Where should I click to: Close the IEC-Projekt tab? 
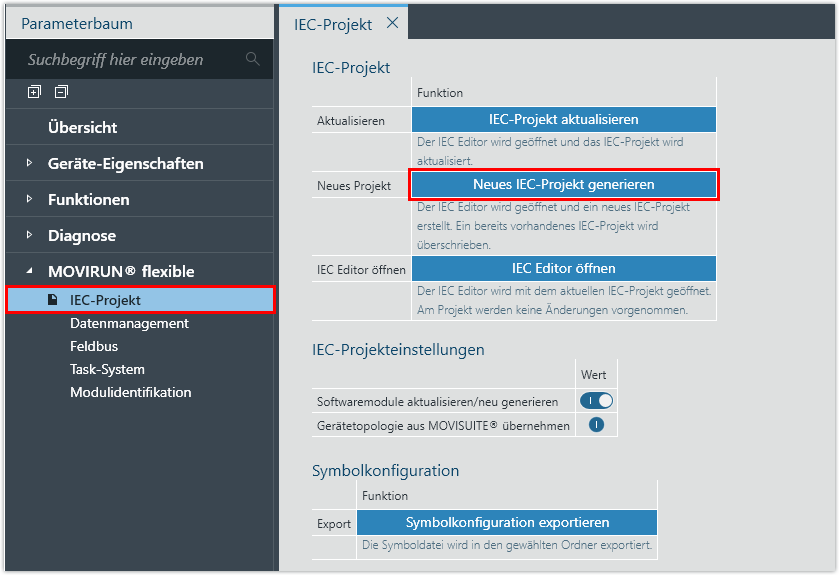tap(392, 23)
